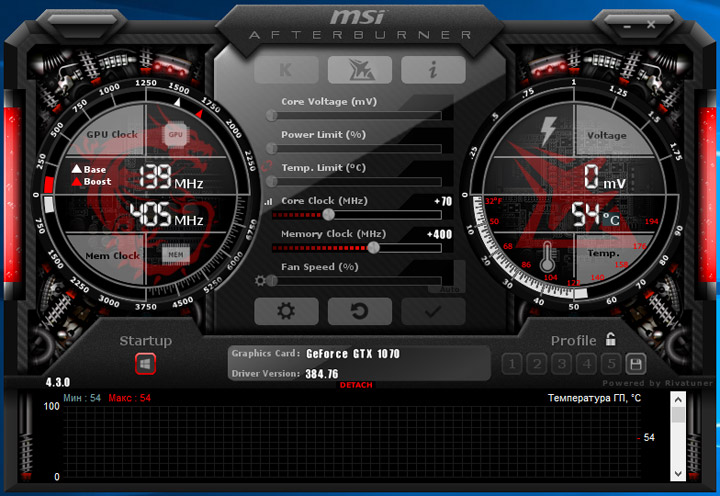The image size is (720, 496).
Task: Click the Core Clock slider knob
Action: (x=328, y=214)
